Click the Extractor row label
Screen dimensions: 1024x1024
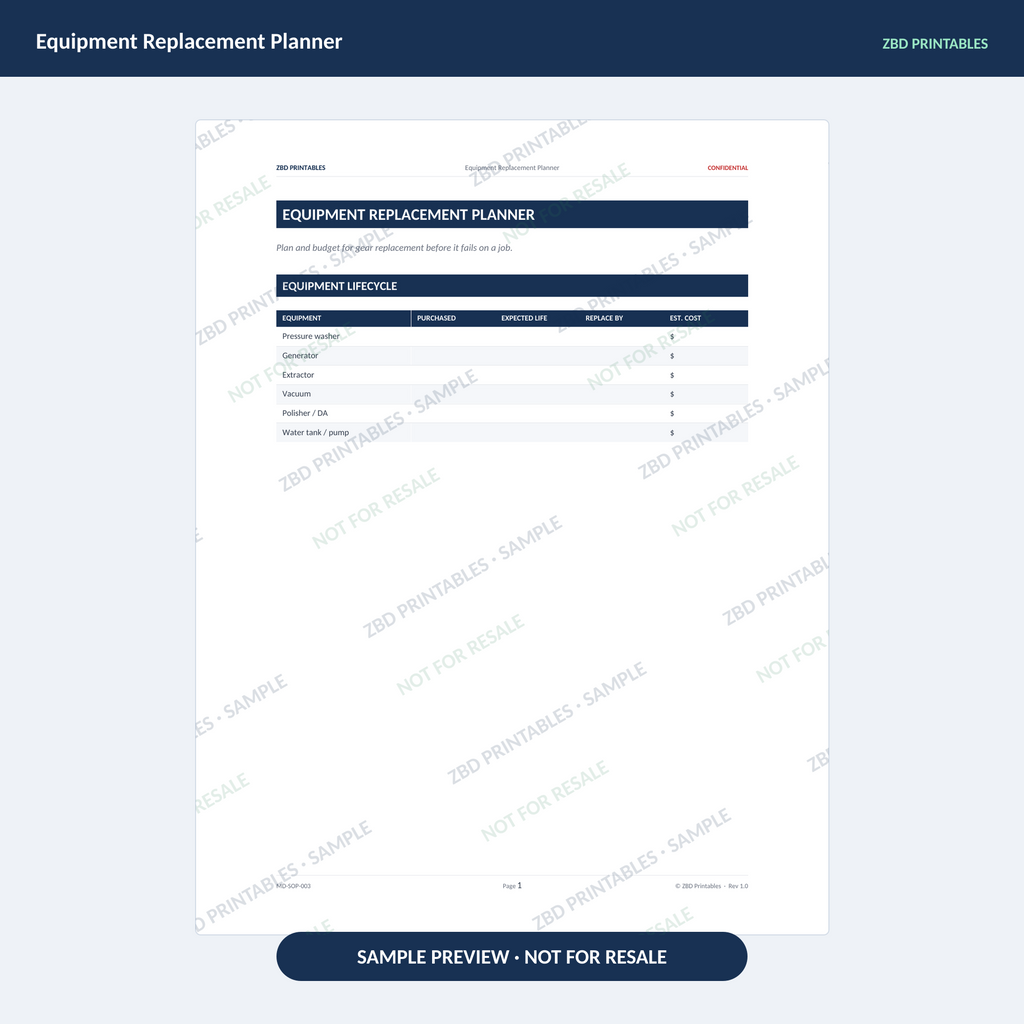298,375
